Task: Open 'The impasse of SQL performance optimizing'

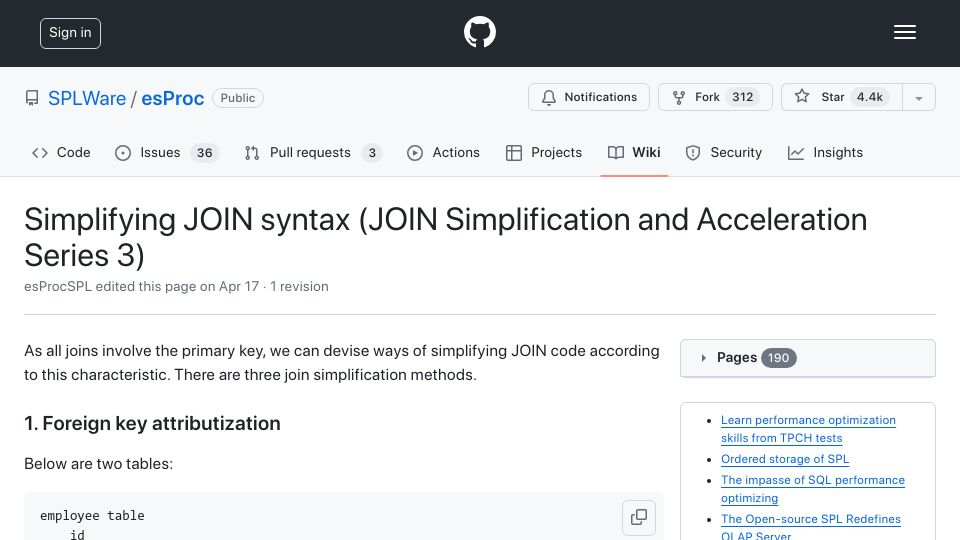Action: [812, 489]
